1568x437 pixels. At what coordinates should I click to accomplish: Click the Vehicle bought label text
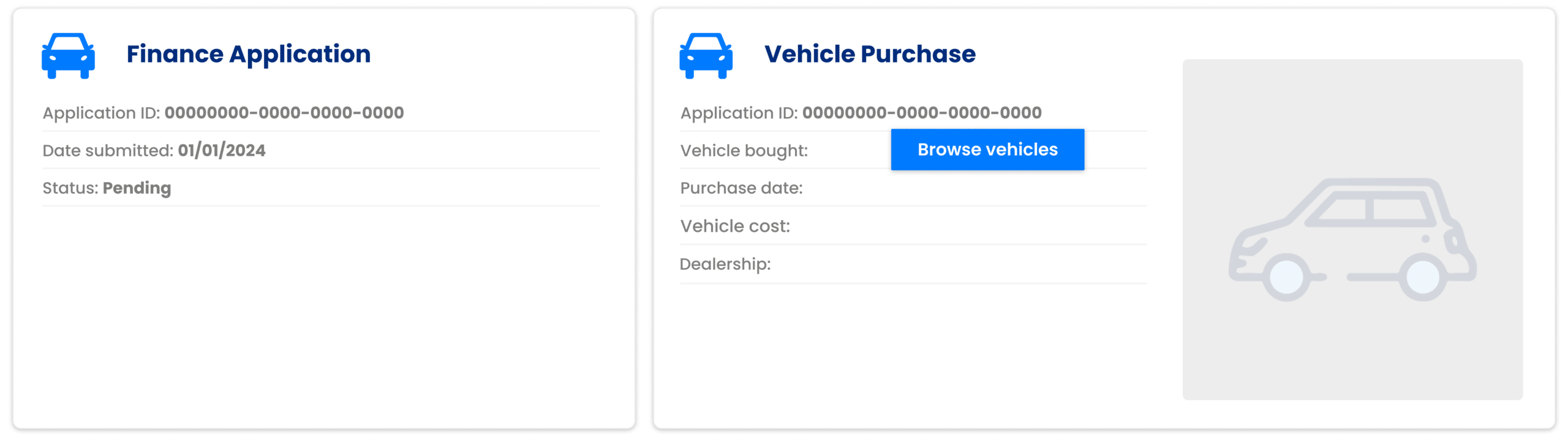pos(744,150)
